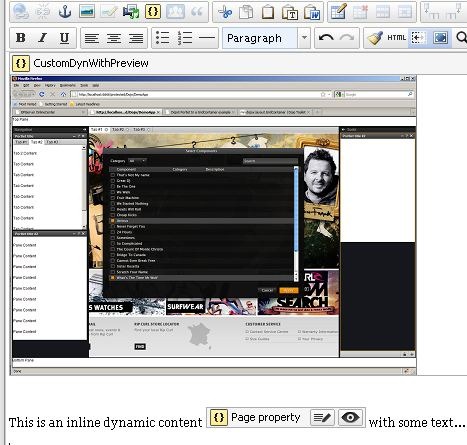Align text right
This screenshot has height=445, width=467.
click(136, 38)
